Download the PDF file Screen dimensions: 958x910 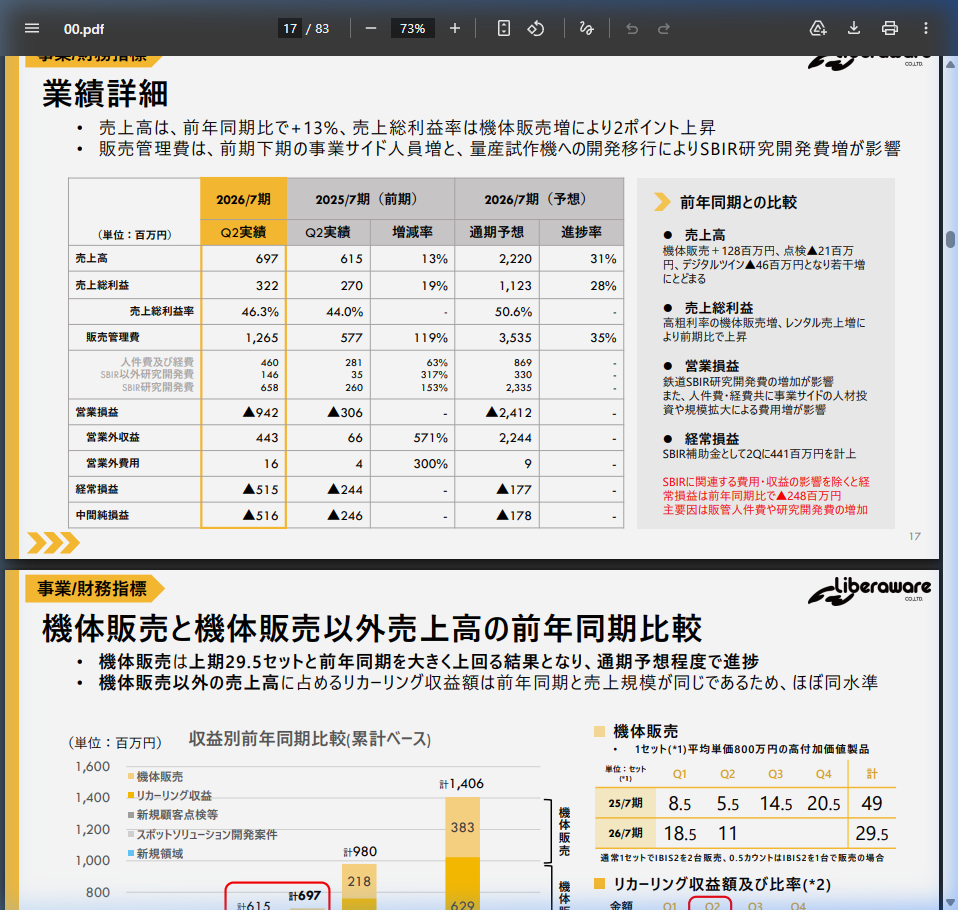point(854,28)
